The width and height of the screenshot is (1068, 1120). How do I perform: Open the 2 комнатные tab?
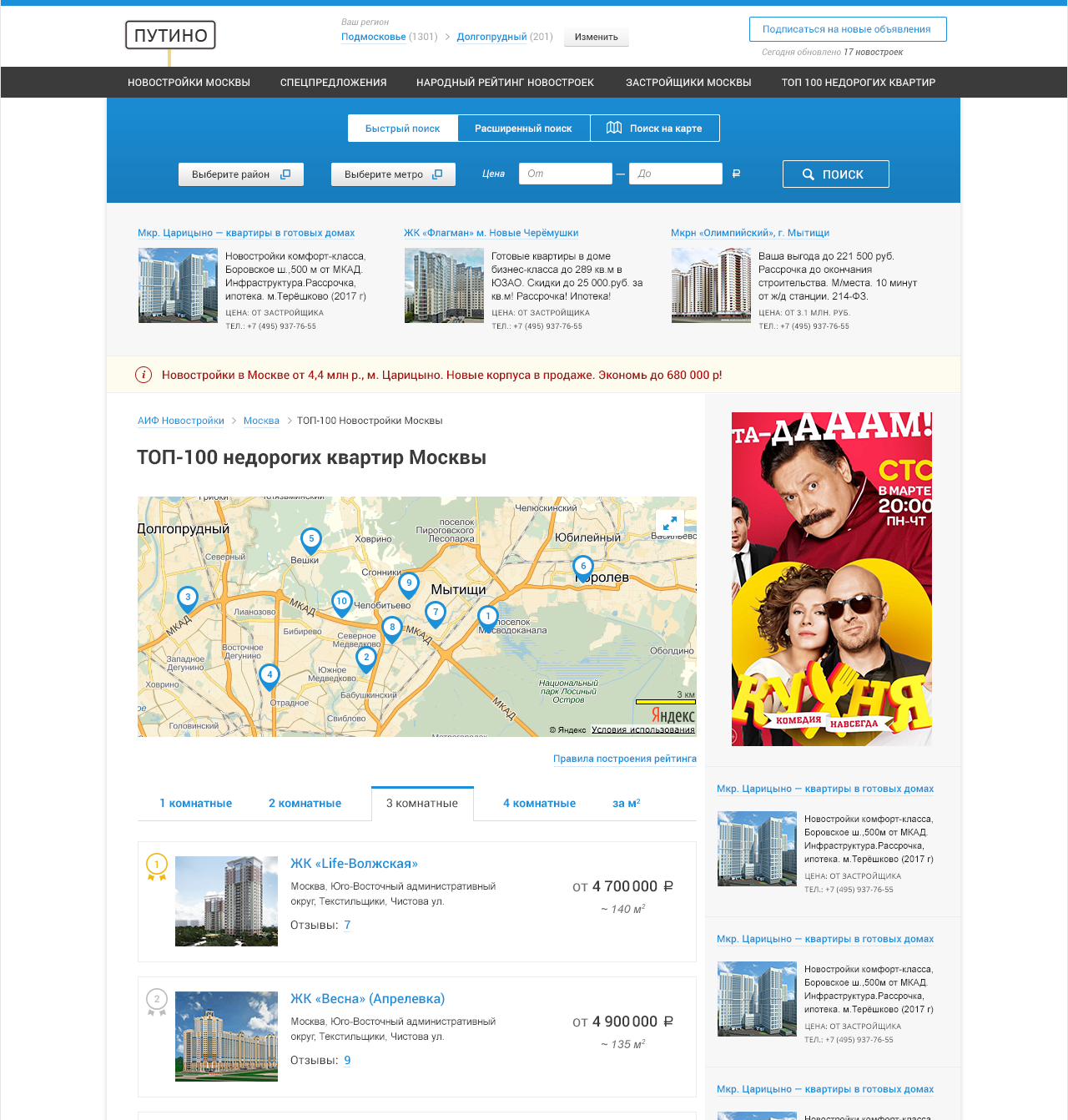pyautogui.click(x=305, y=804)
